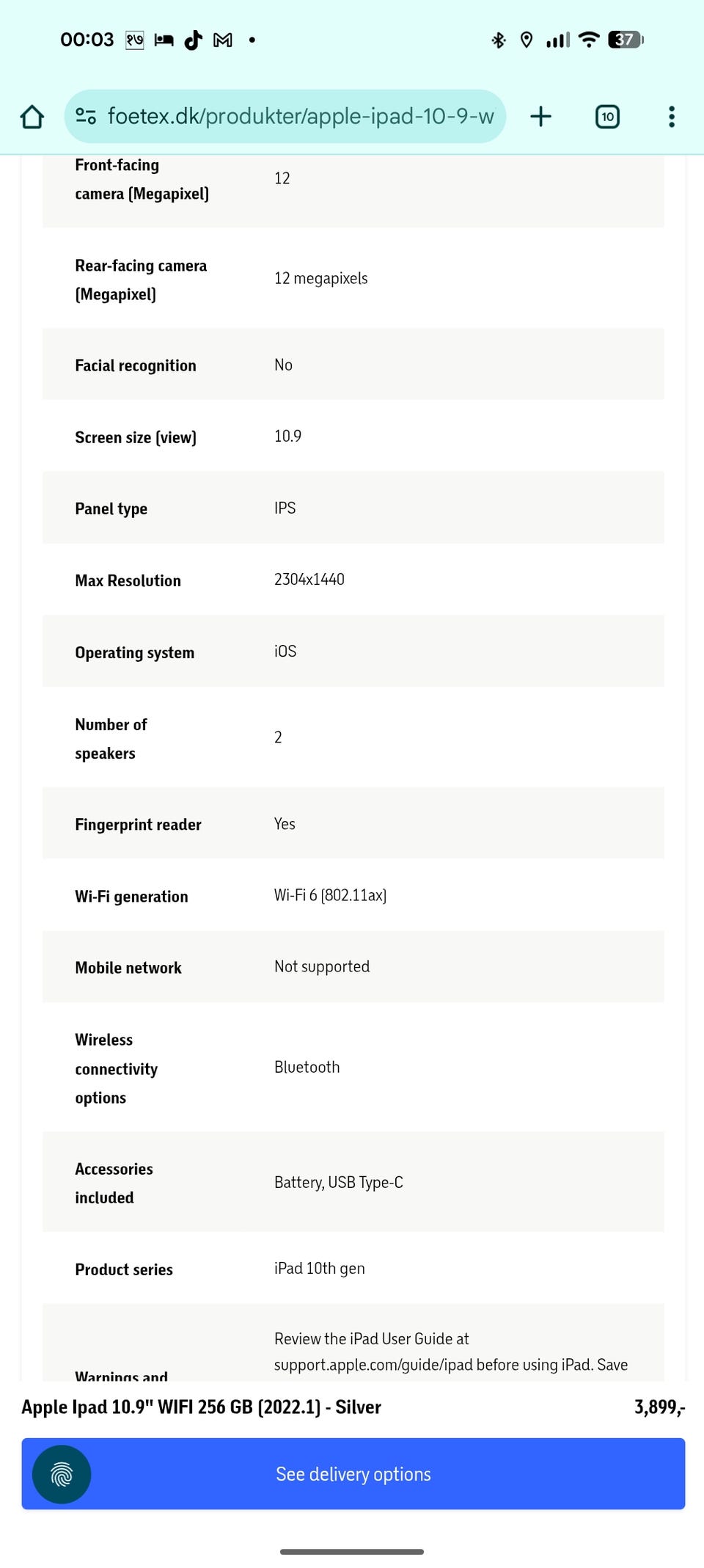Tap the 3,899,- price label
Screen dimensions: 704x1568
pyautogui.click(x=659, y=1407)
